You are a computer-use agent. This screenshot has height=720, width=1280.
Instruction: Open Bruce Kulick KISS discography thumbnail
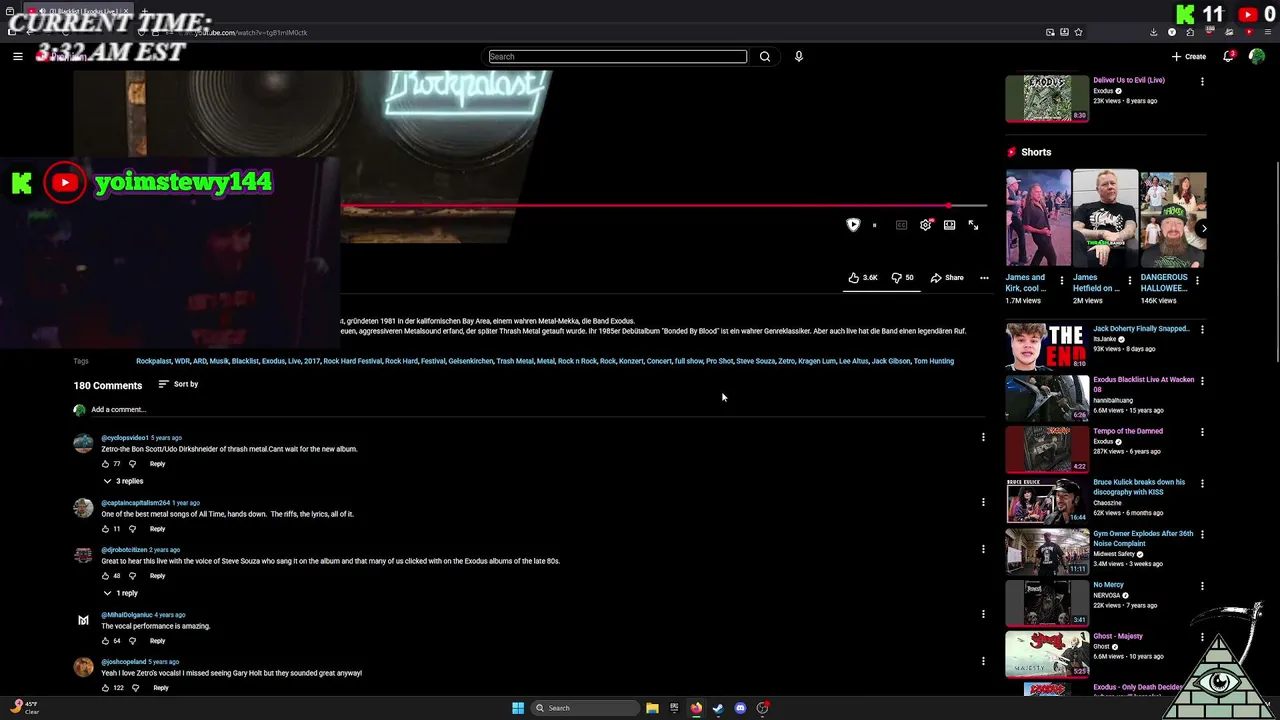pyautogui.click(x=1047, y=501)
